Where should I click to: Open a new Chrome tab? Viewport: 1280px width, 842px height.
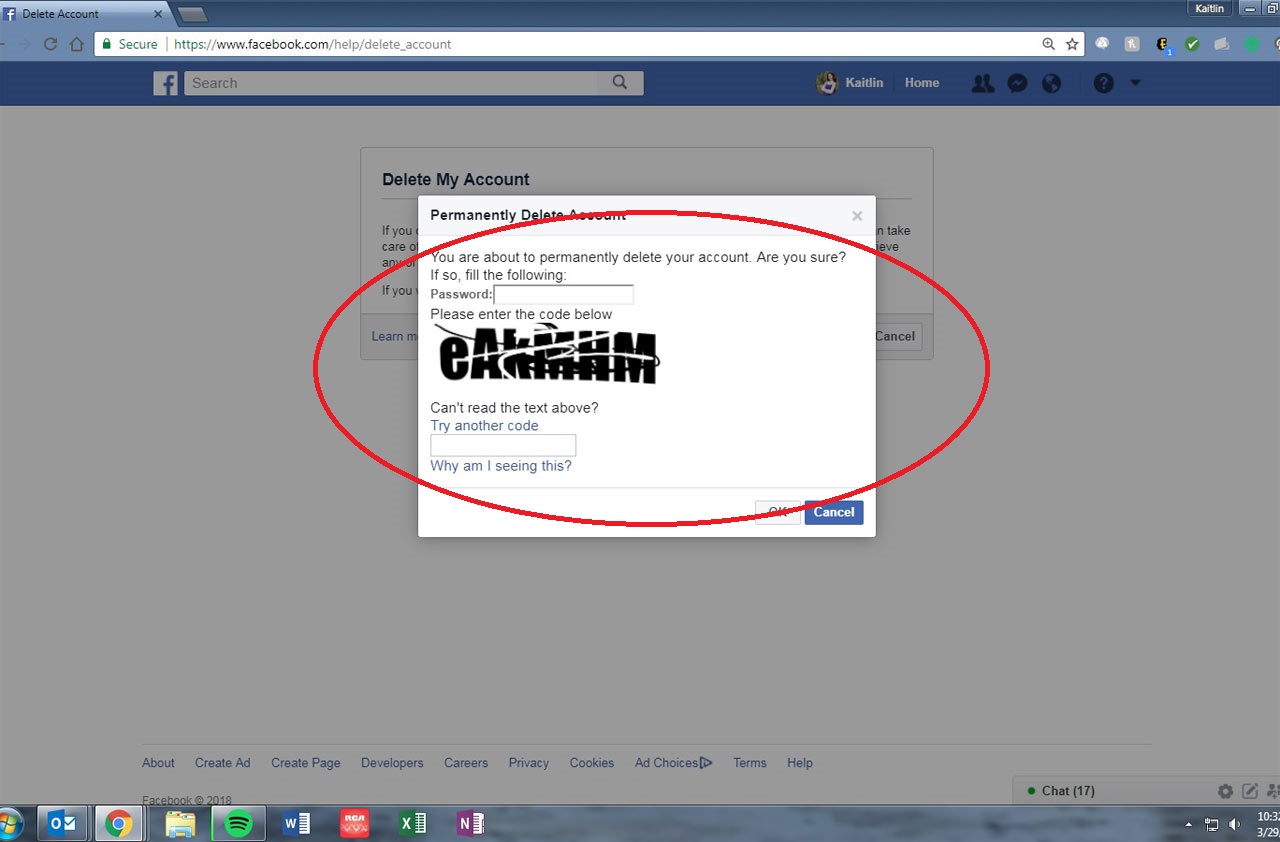[x=192, y=14]
